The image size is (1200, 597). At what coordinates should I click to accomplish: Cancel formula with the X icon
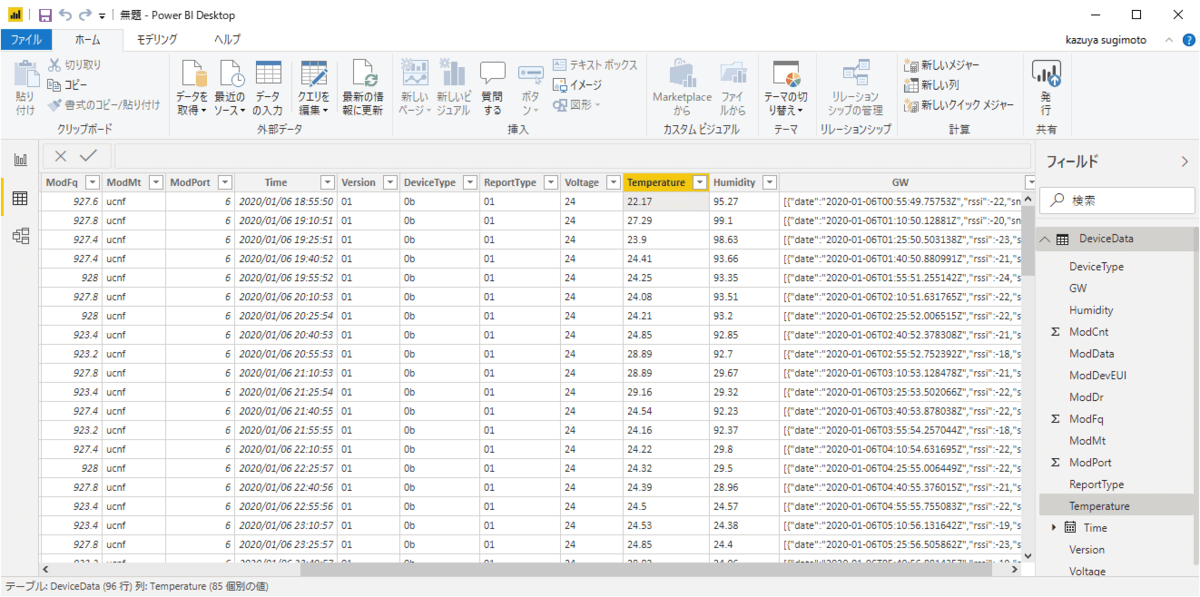tap(61, 156)
